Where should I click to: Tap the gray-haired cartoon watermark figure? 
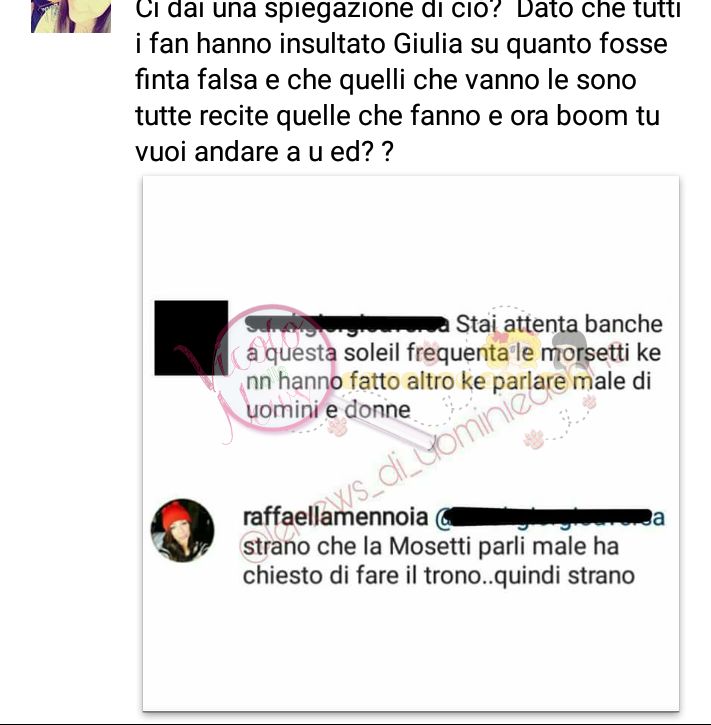click(x=569, y=350)
